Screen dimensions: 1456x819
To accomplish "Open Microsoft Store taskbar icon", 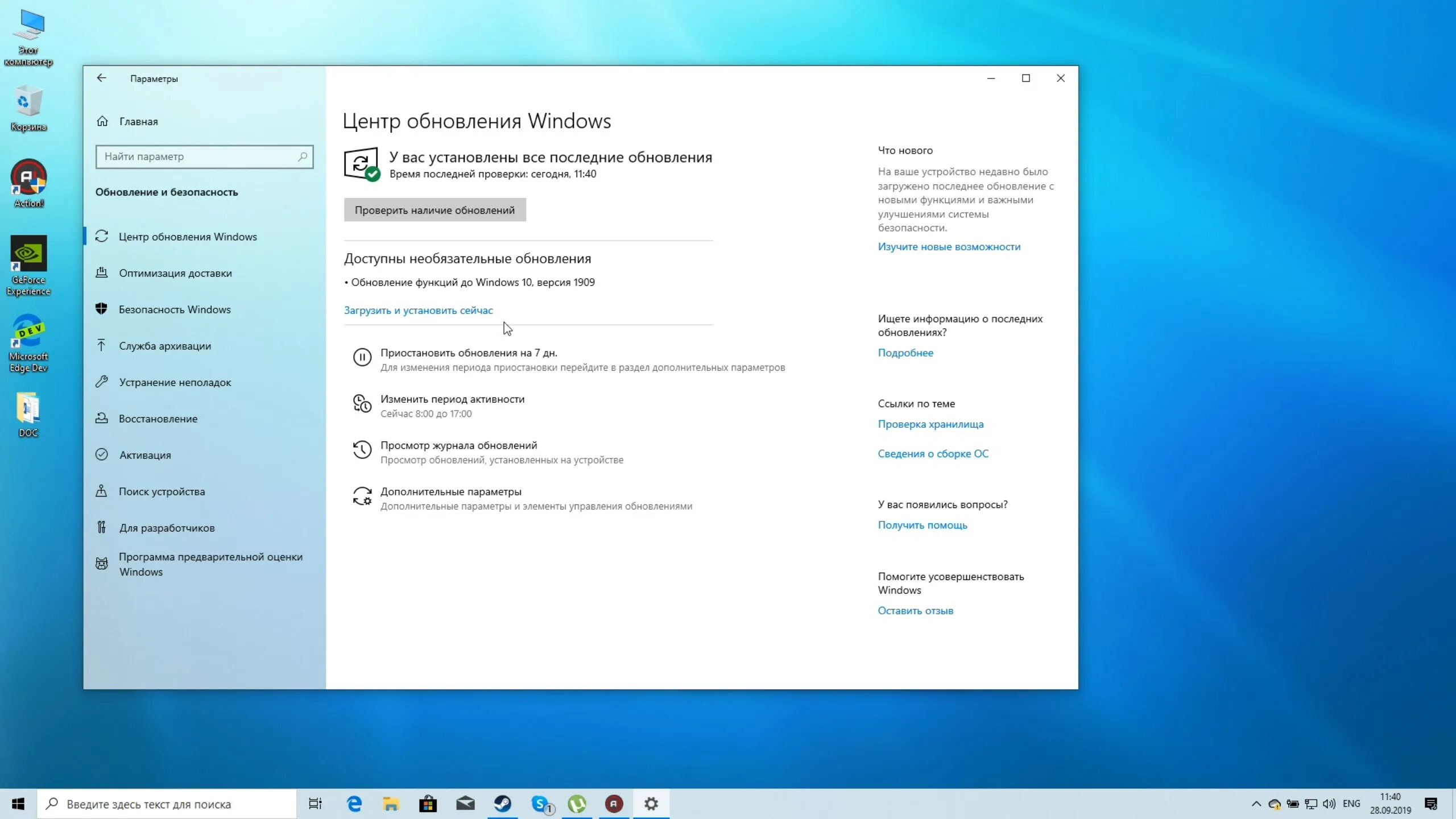I will coord(428,804).
